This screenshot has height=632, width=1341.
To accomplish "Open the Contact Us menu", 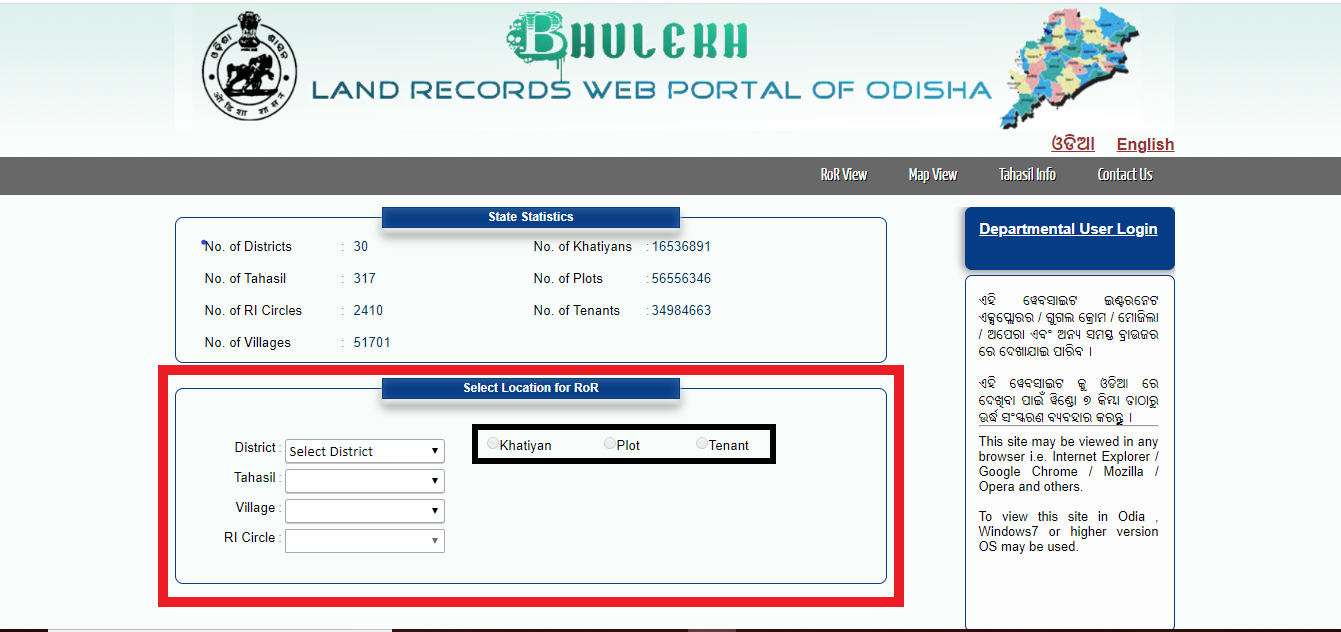I will (1125, 175).
